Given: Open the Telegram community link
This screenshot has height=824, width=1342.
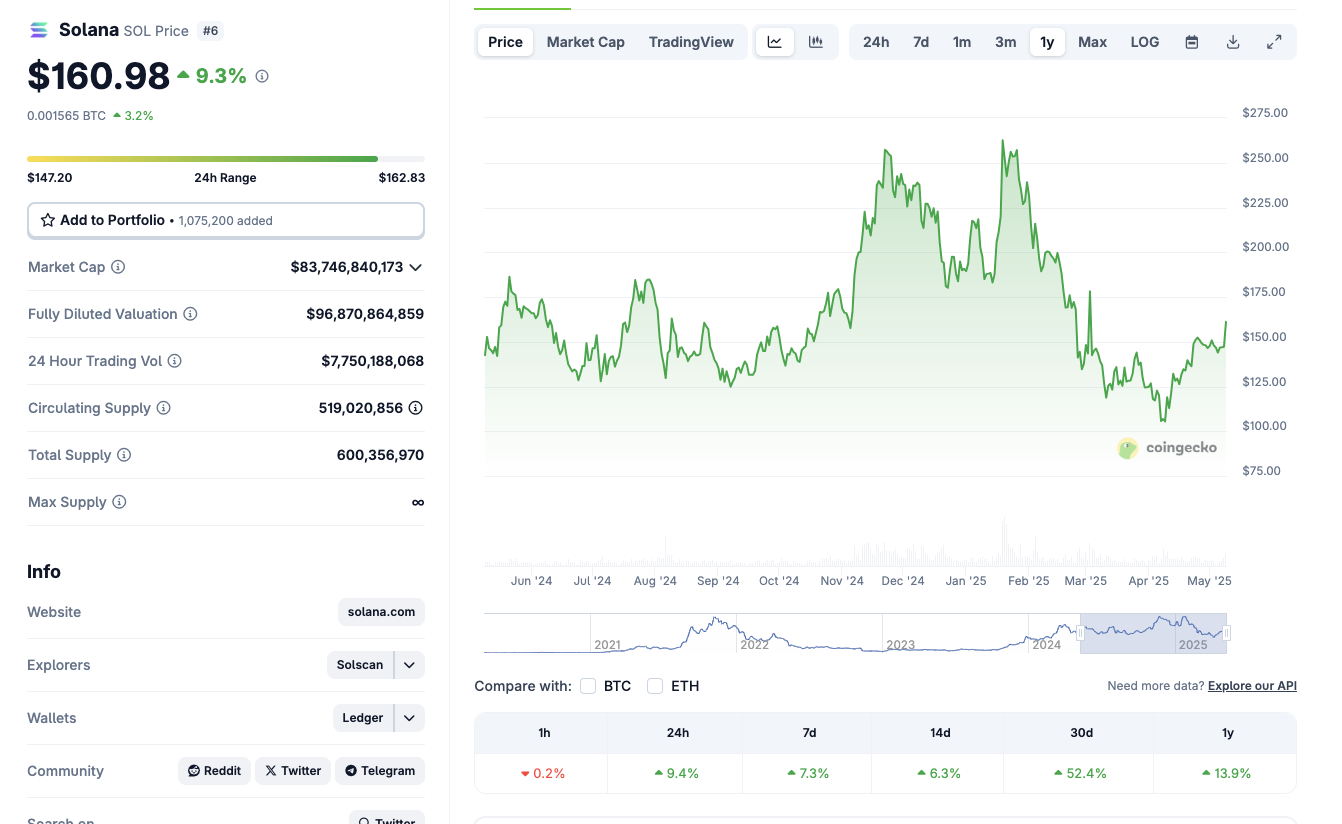Looking at the screenshot, I should pyautogui.click(x=380, y=771).
